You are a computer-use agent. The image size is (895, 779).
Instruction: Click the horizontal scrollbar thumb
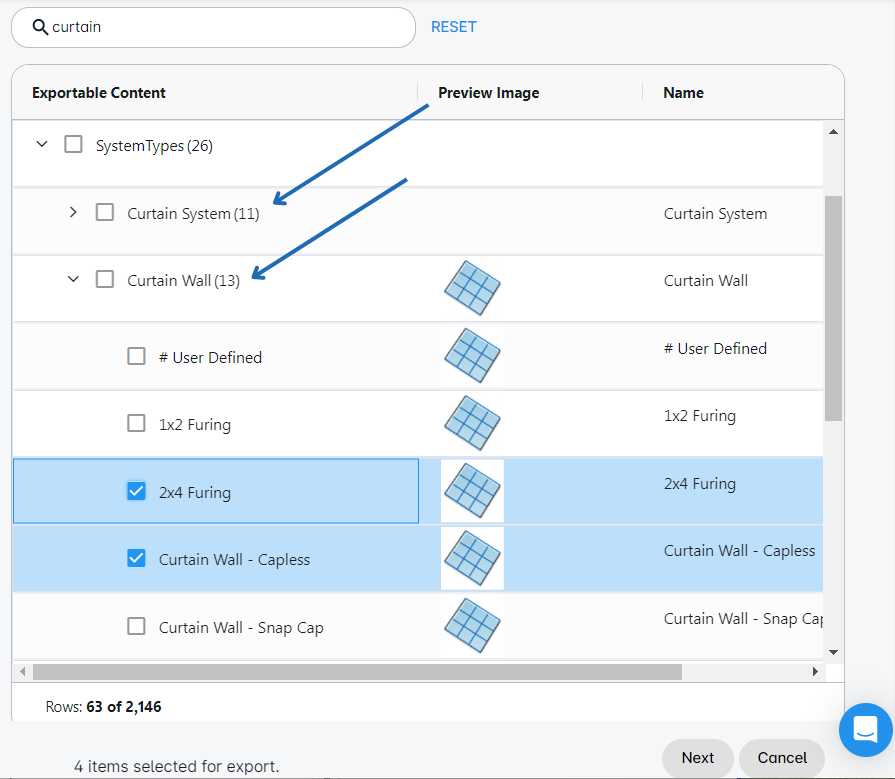pos(357,672)
